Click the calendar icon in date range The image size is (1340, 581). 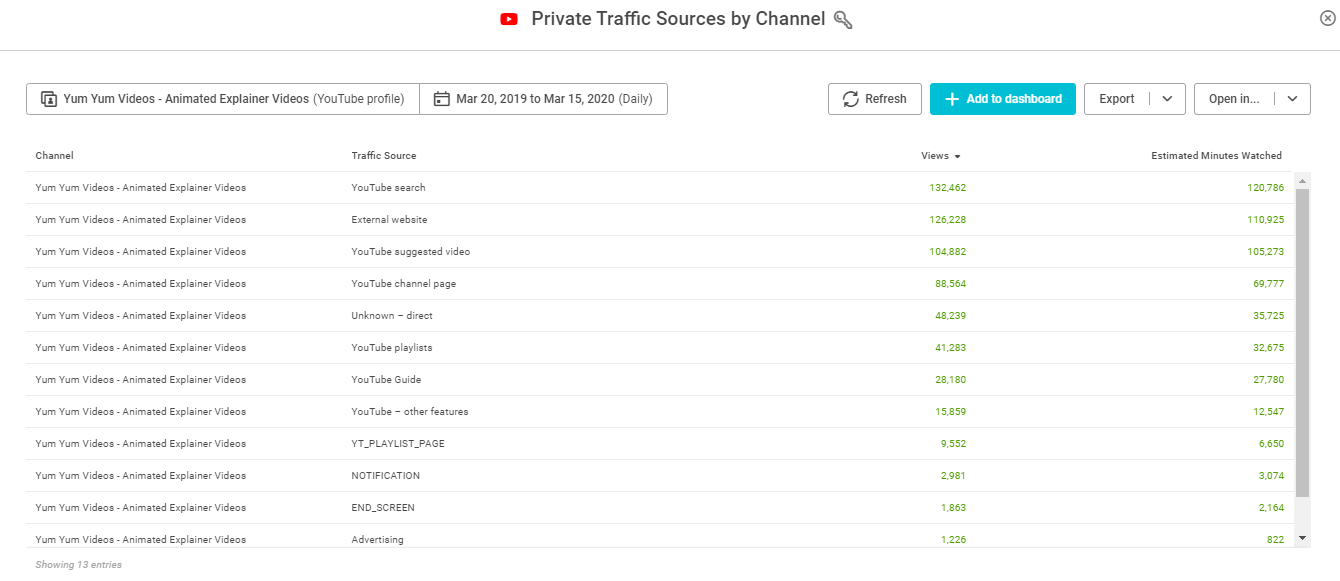(441, 99)
